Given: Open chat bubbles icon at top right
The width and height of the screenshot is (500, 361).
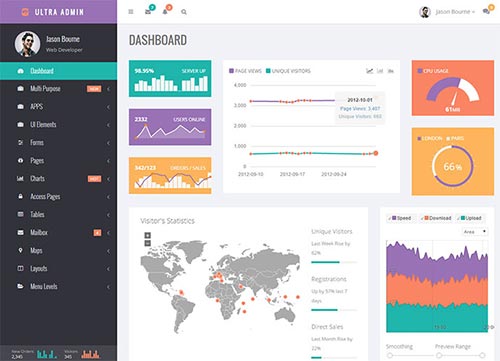Looking at the screenshot, I should [x=486, y=12].
